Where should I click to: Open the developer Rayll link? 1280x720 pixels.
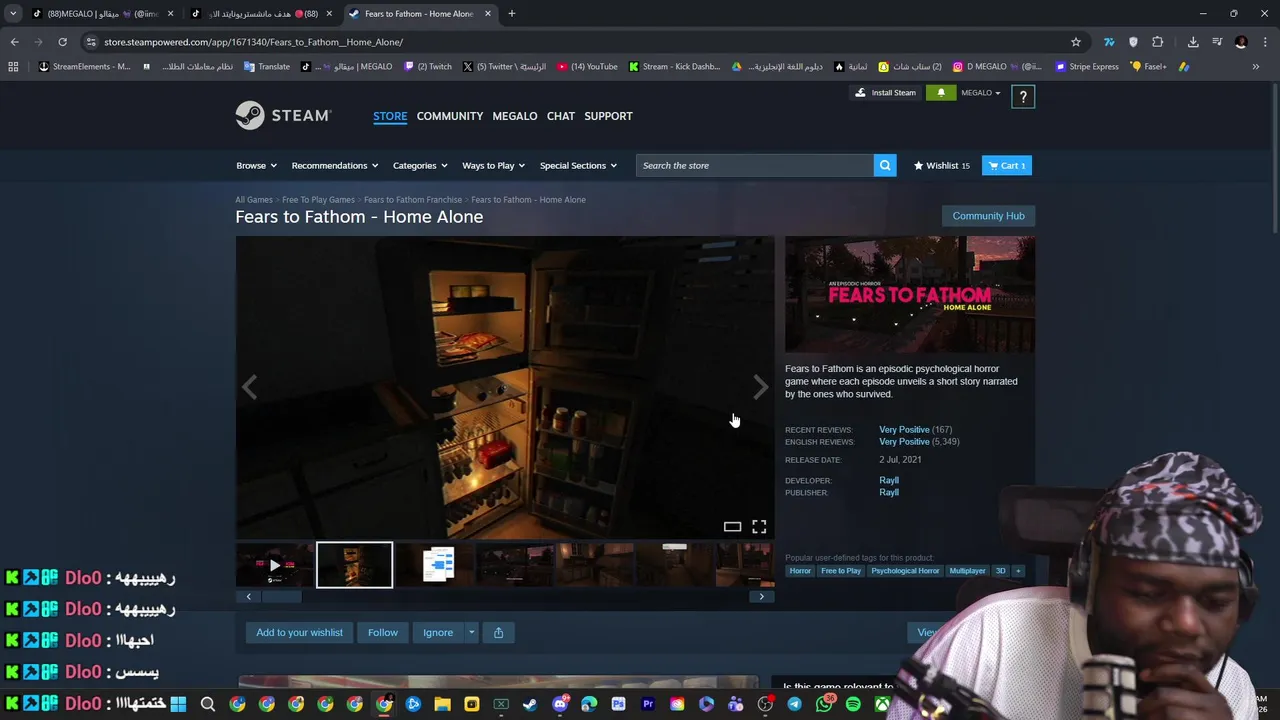point(889,481)
